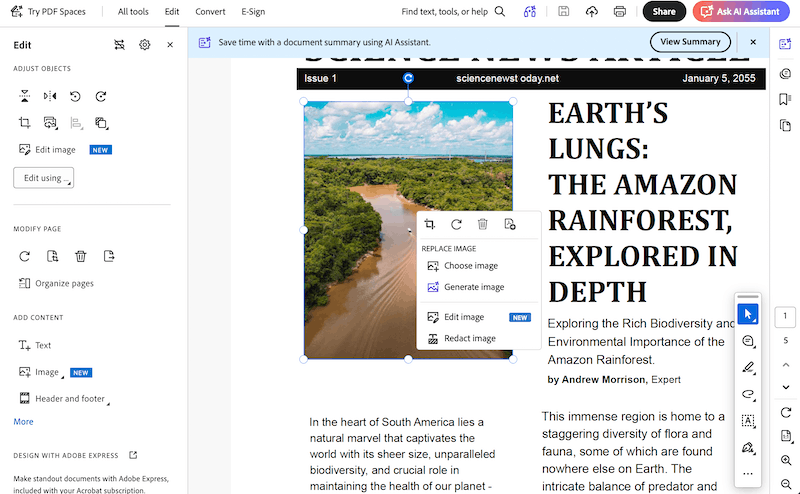
Task: Crop image from floating context toolbar
Action: [430, 224]
